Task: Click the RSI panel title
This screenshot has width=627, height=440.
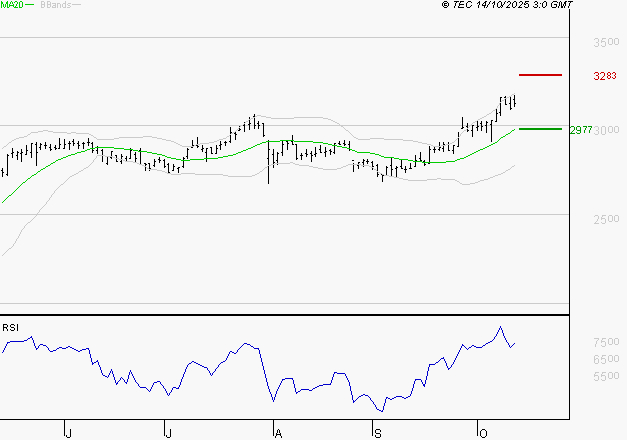Action: [x=10, y=327]
